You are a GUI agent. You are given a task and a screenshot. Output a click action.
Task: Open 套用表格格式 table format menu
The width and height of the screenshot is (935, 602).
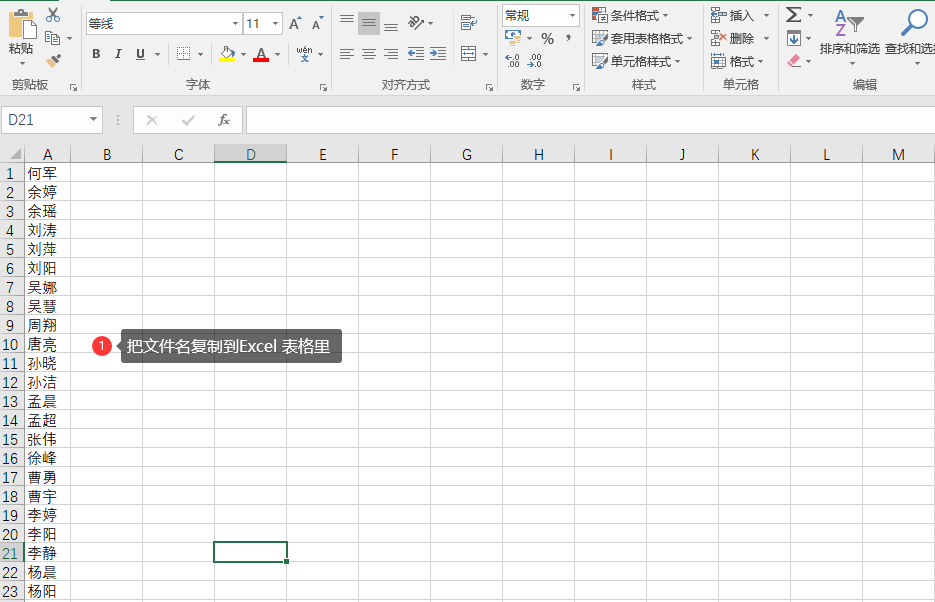(642, 38)
